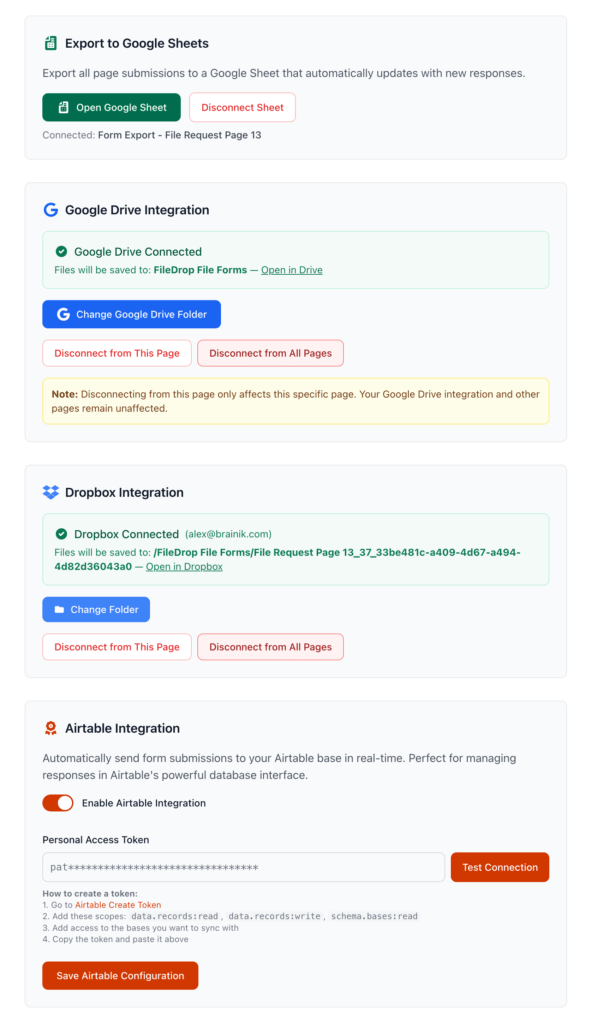Click the Airtable icon in Airtable Integration header
The height and width of the screenshot is (1024, 591).
(51, 728)
